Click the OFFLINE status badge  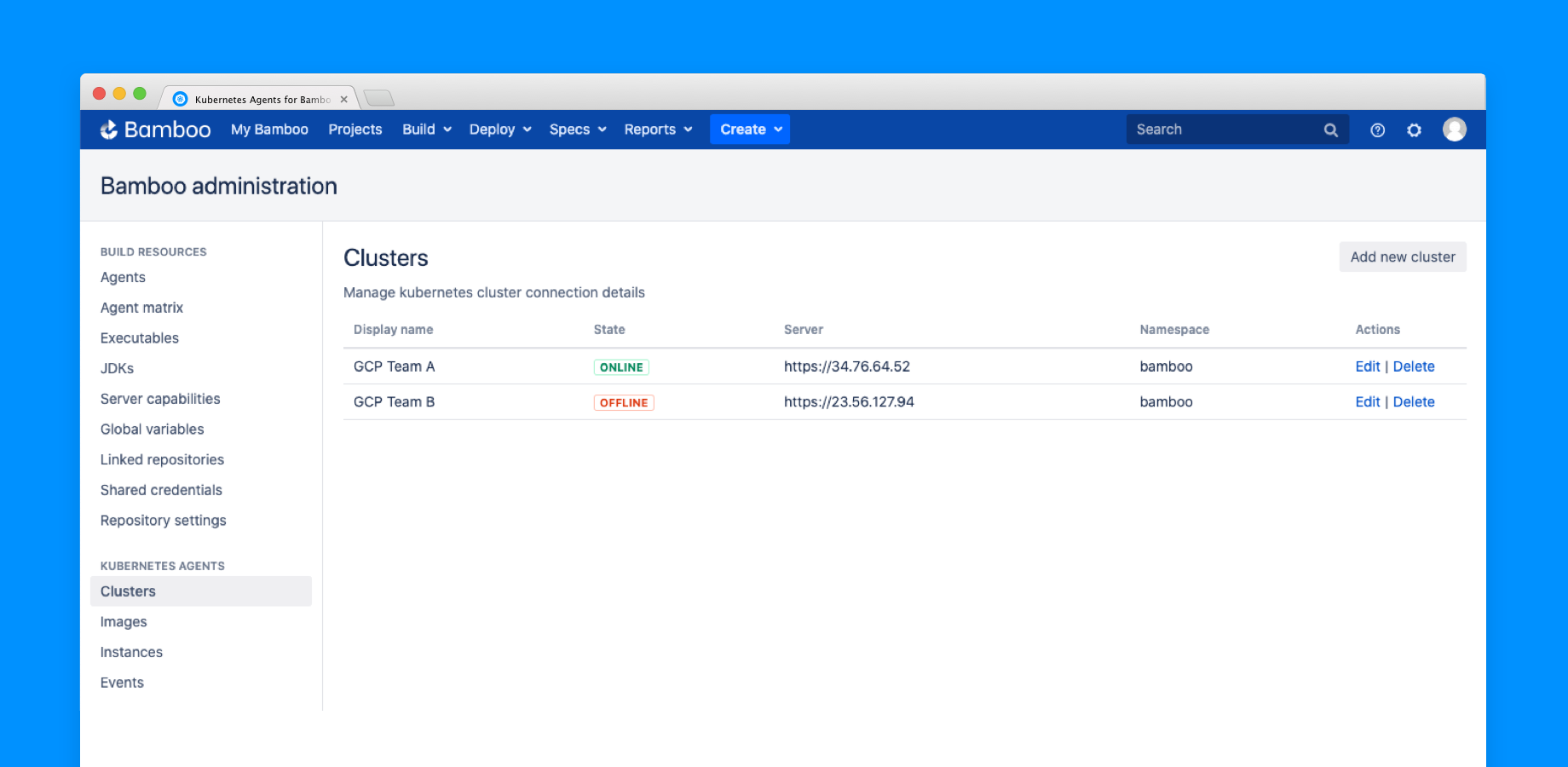624,403
